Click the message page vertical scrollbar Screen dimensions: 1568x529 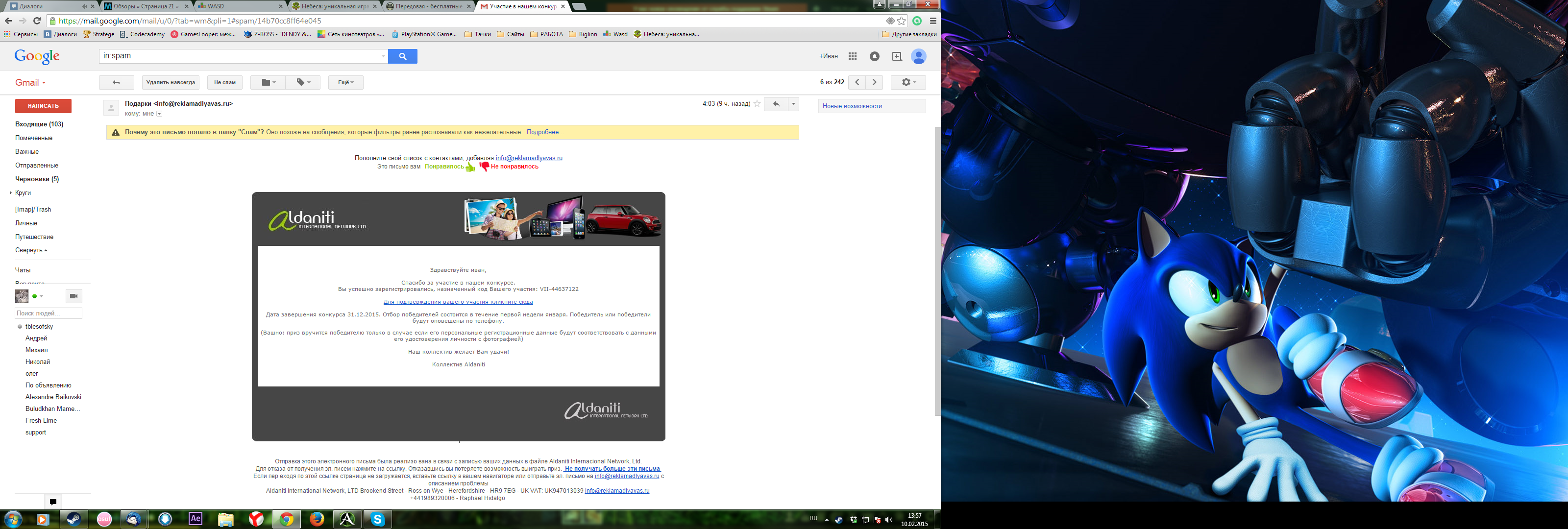tap(937, 271)
